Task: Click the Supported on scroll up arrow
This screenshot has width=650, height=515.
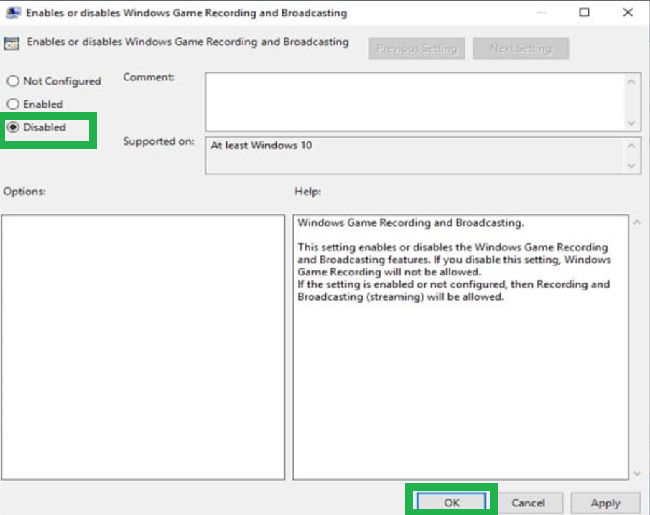Action: coord(631,146)
